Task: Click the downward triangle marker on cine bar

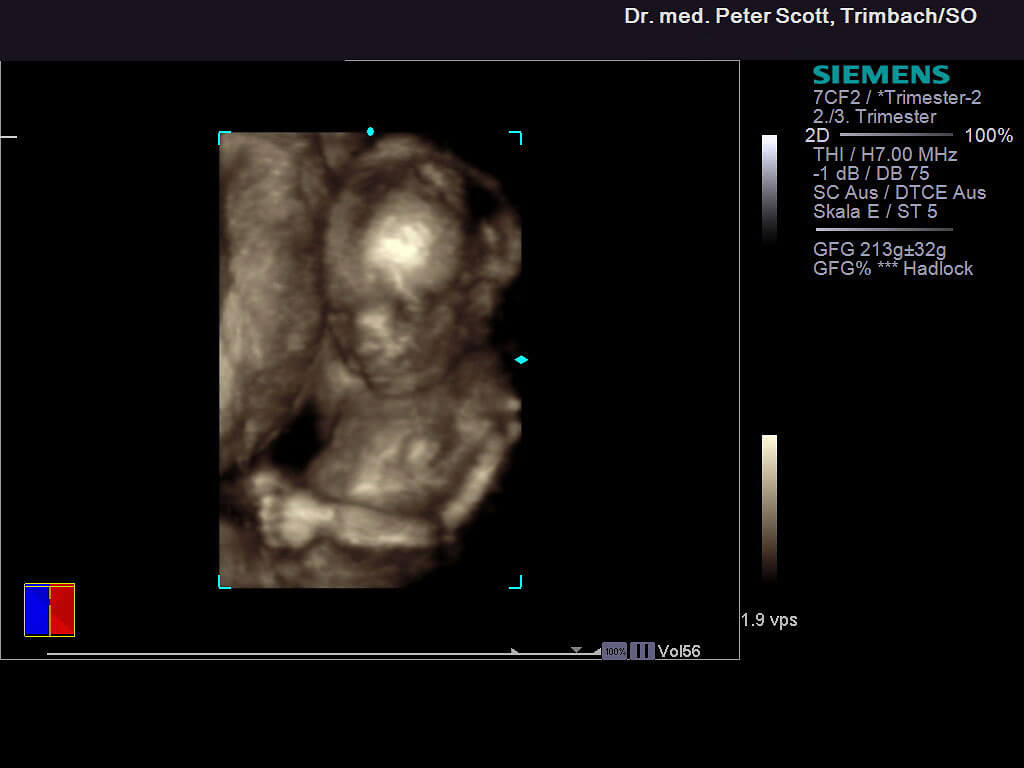Action: [x=576, y=650]
